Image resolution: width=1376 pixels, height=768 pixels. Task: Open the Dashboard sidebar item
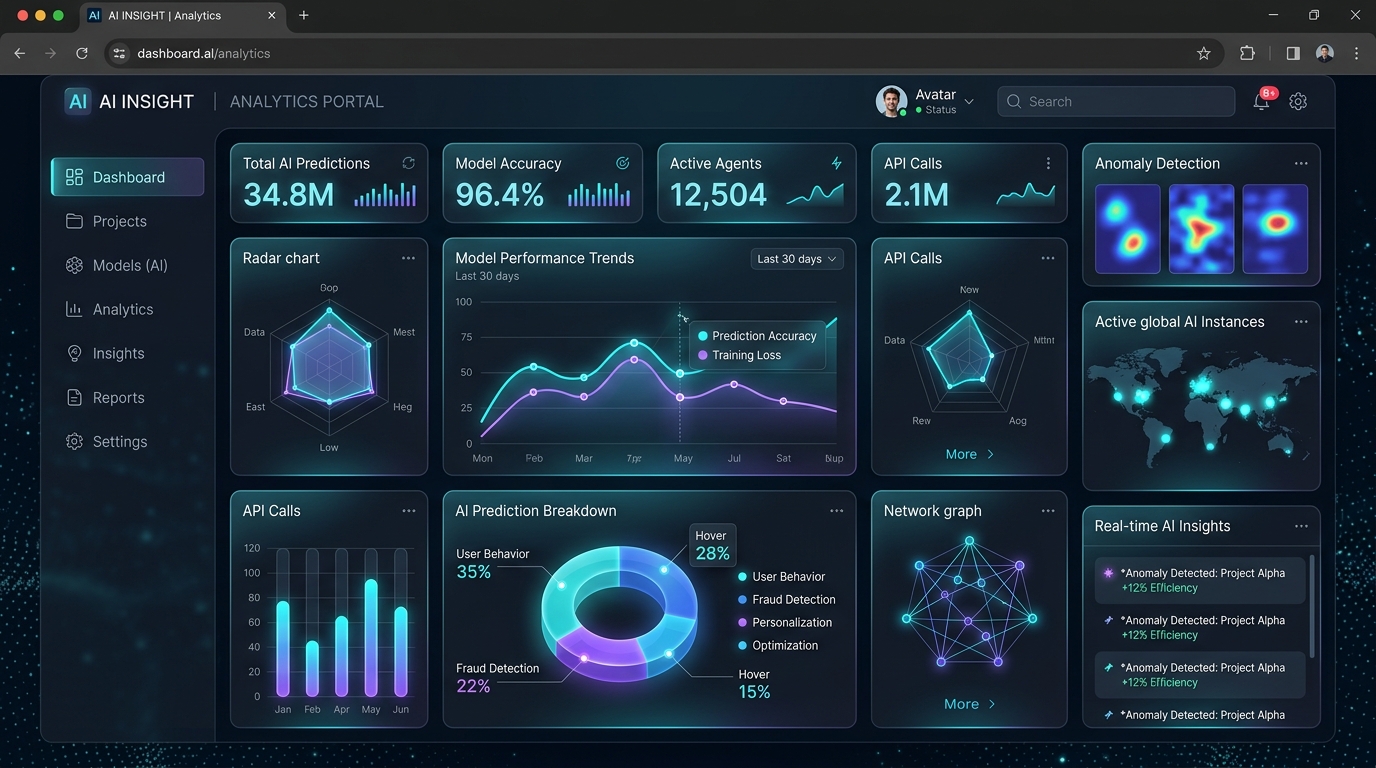coord(127,177)
